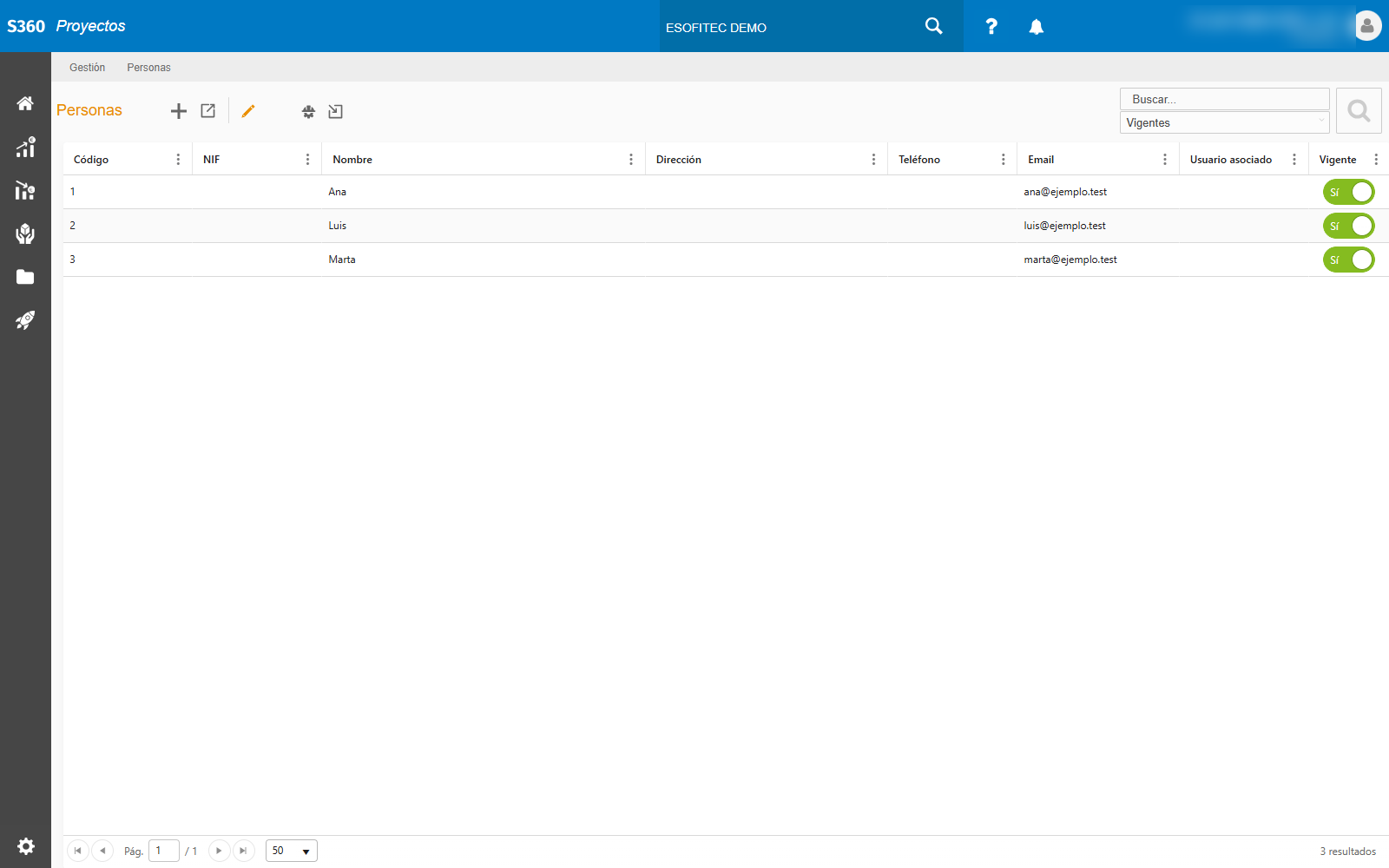Sort by NIF column header

(x=211, y=160)
